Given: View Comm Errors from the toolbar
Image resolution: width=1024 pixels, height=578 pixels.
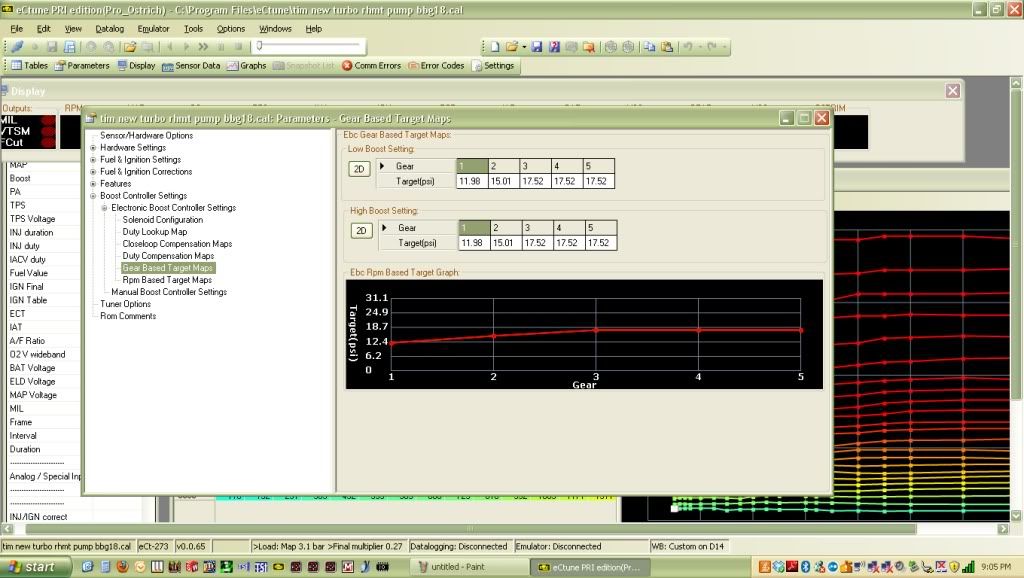Looking at the screenshot, I should coord(371,66).
